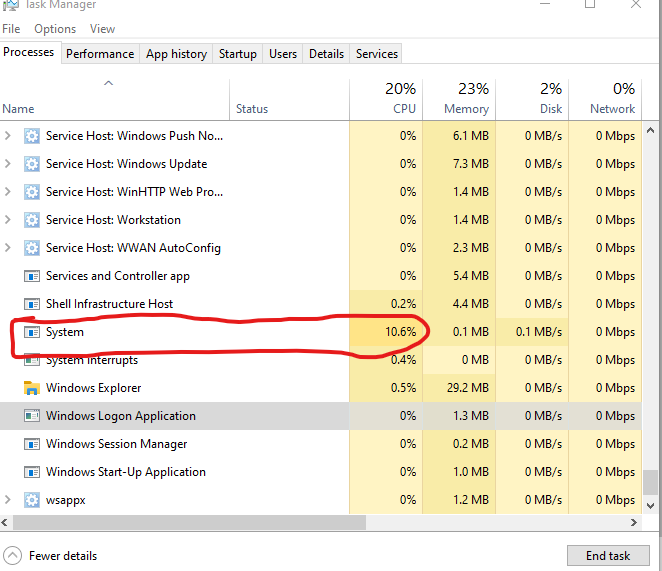The image size is (662, 571).
Task: Select the Processes tab
Action: pyautogui.click(x=29, y=52)
